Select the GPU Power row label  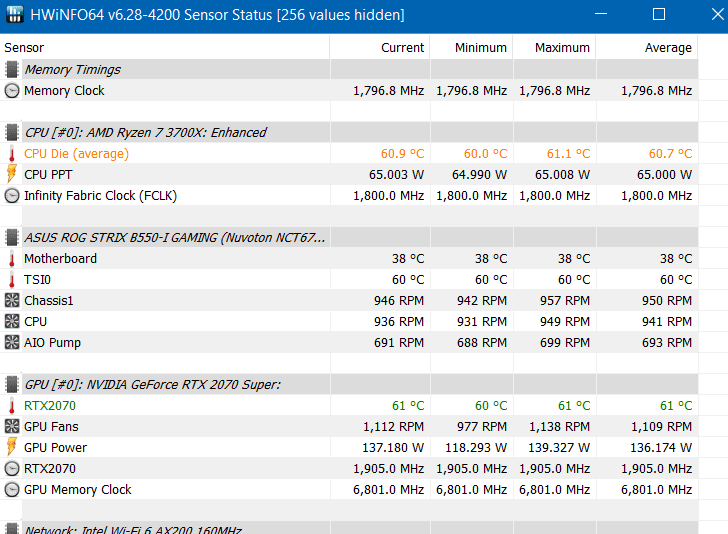55,448
